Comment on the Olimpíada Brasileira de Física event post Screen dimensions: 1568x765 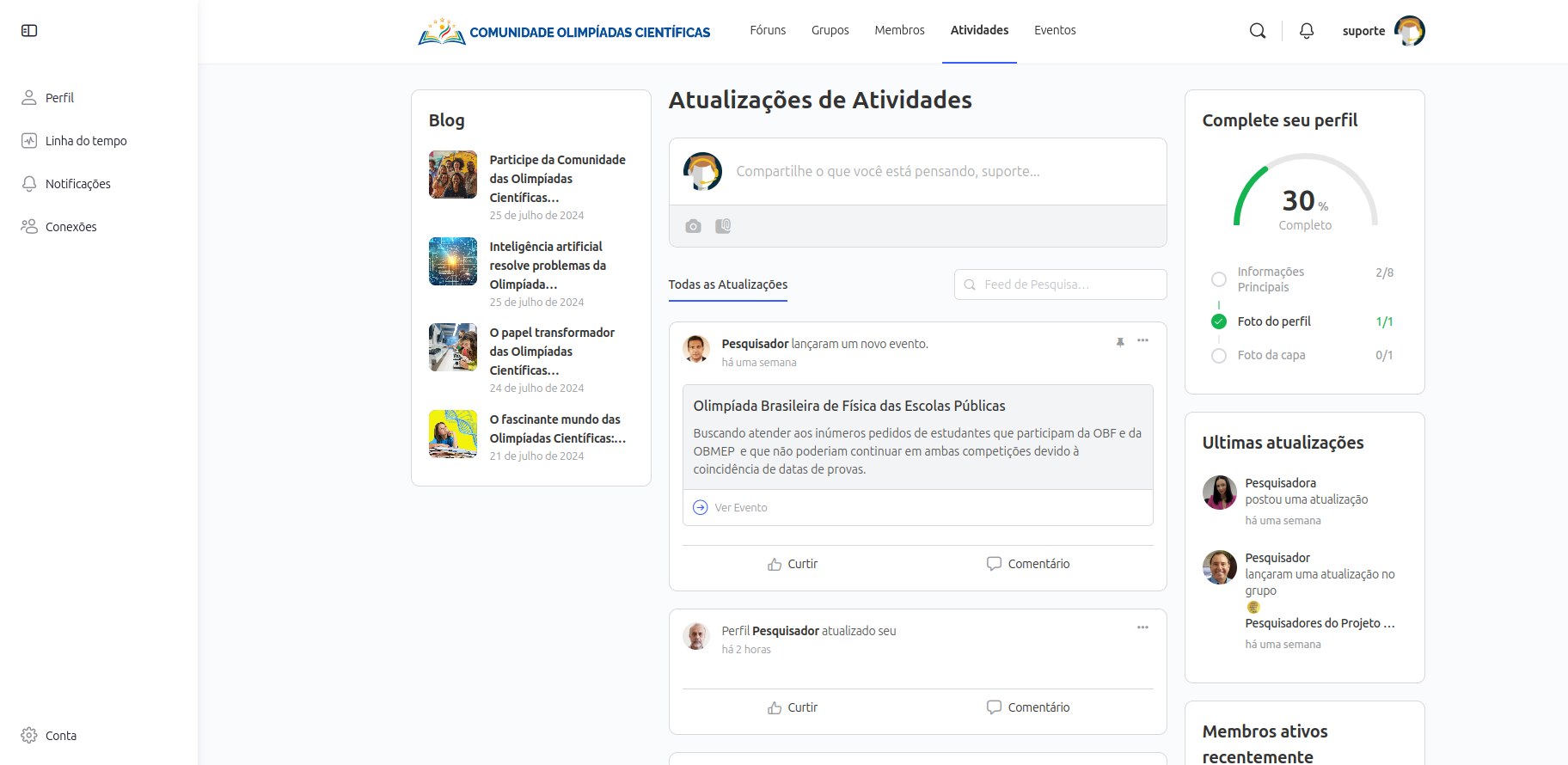[1028, 565]
